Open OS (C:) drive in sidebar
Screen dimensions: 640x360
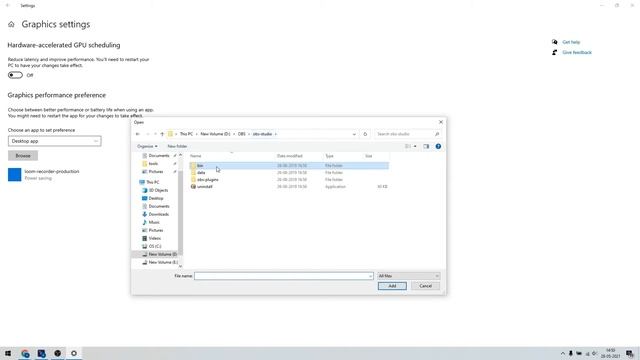tap(155, 246)
